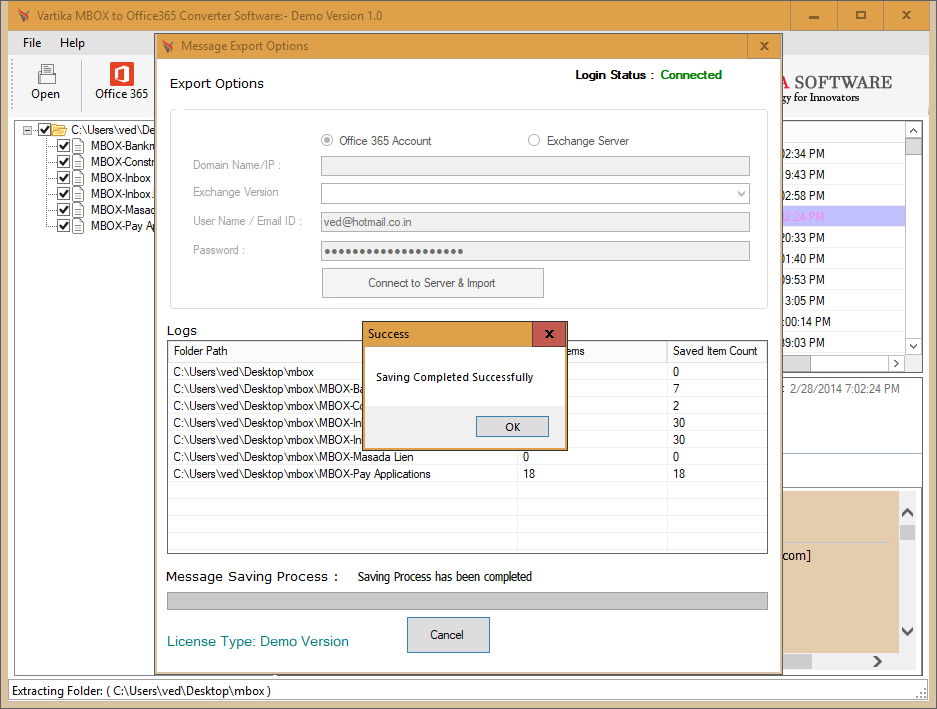The height and width of the screenshot is (709, 937).
Task: Toggle the checkbox for the C:\Users\ved root folder
Action: click(44, 129)
